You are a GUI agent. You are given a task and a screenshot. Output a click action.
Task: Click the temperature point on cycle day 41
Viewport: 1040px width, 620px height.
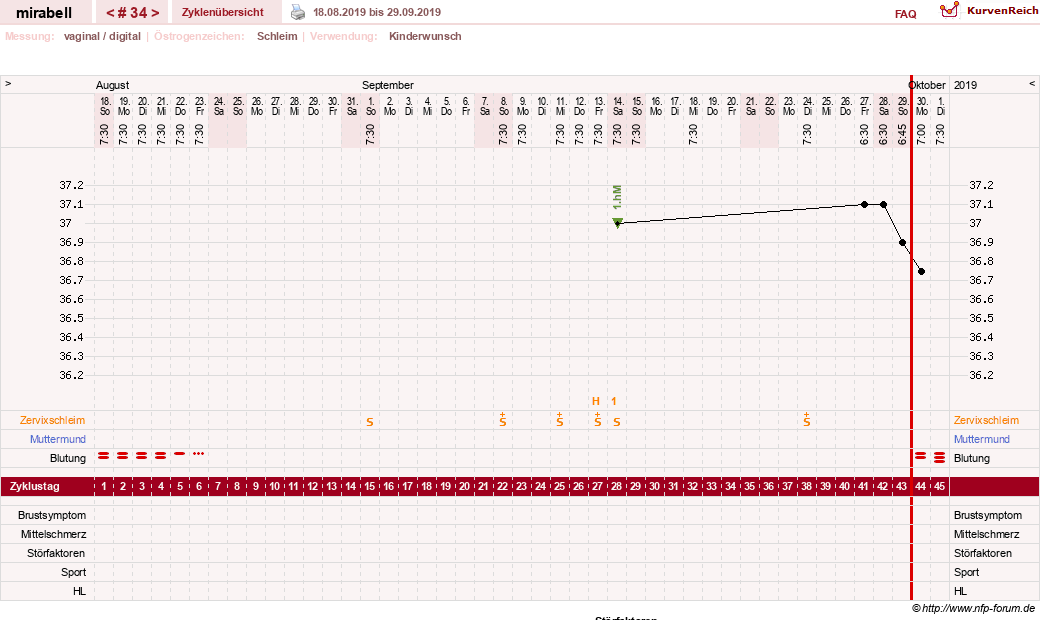(x=864, y=204)
